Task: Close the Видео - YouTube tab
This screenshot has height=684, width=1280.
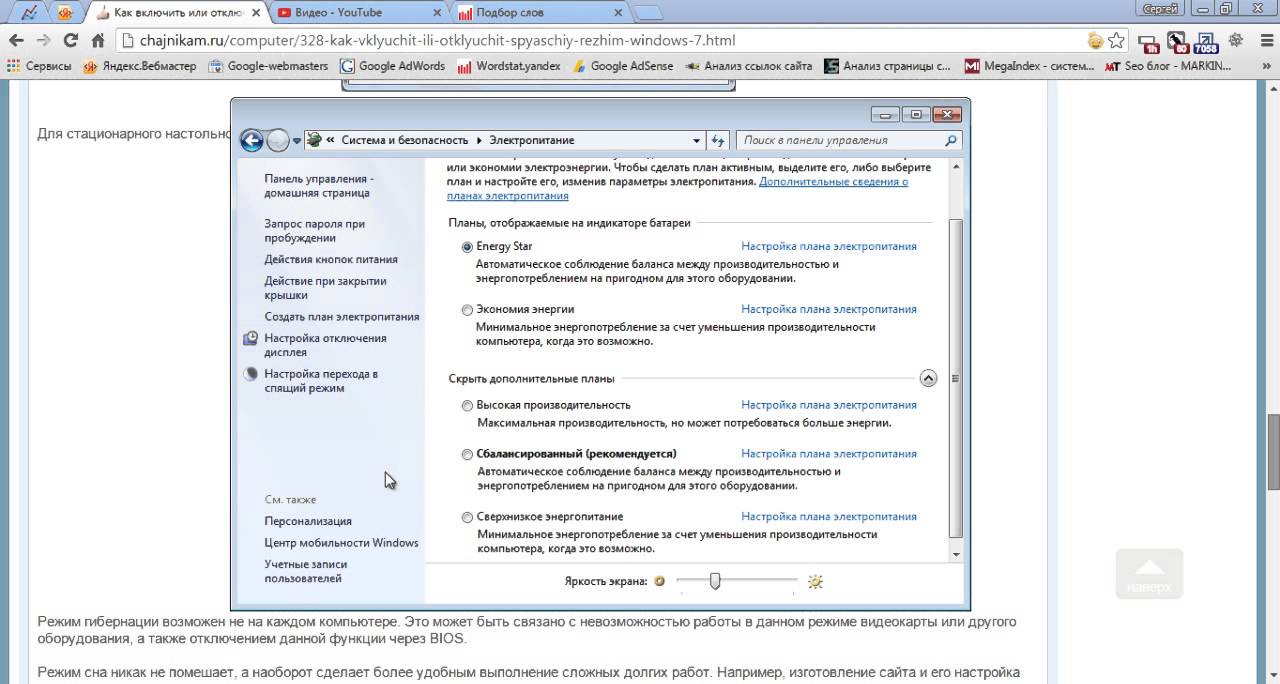Action: pyautogui.click(x=435, y=13)
